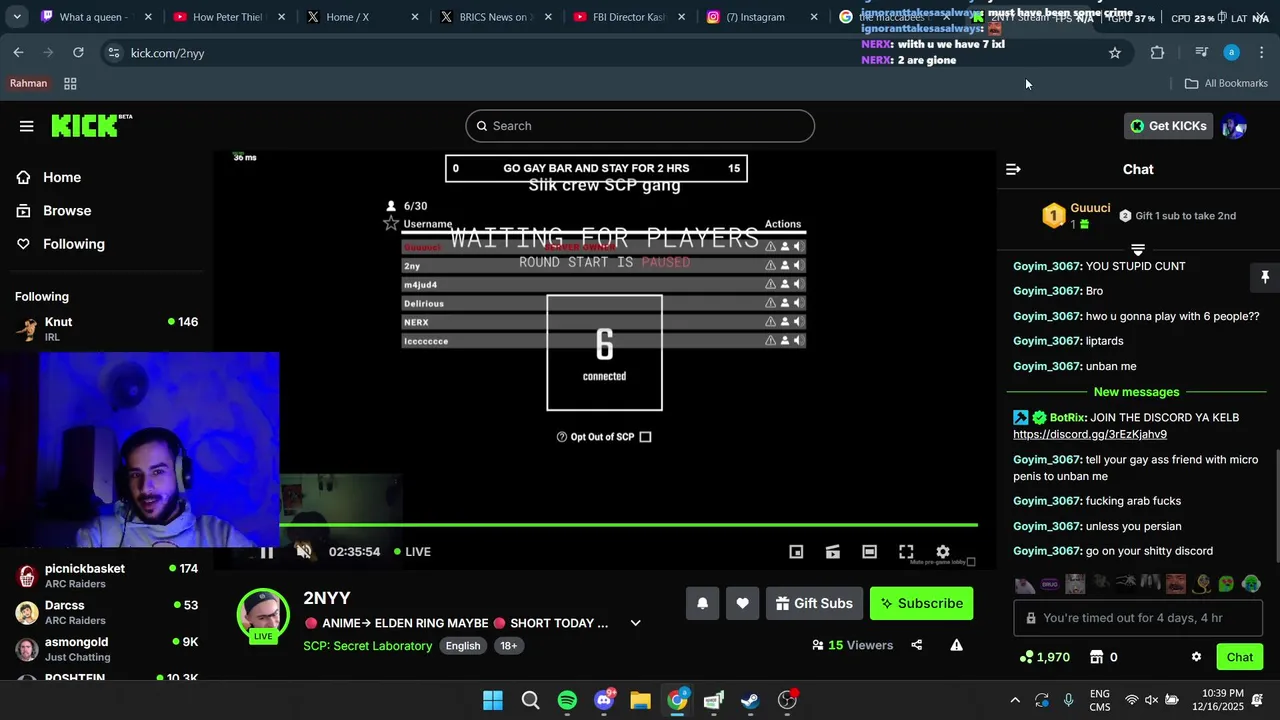1280x720 pixels.
Task: Follow channel with heart button
Action: (742, 603)
